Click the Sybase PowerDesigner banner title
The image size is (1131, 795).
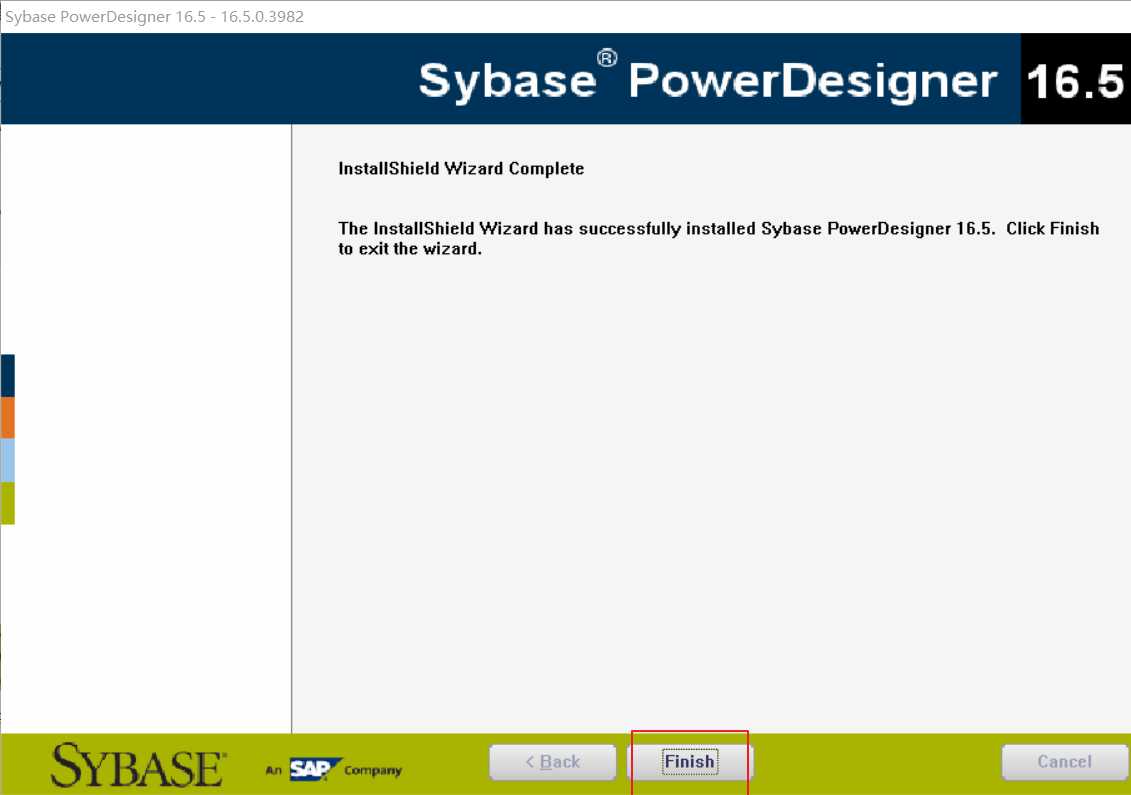click(708, 79)
